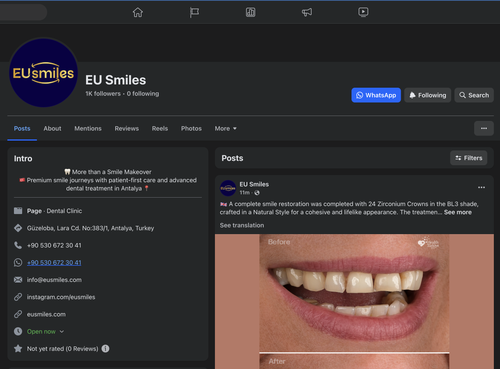Click the EU Smiles post author avatar
The height and width of the screenshot is (369, 500).
pyautogui.click(x=228, y=188)
